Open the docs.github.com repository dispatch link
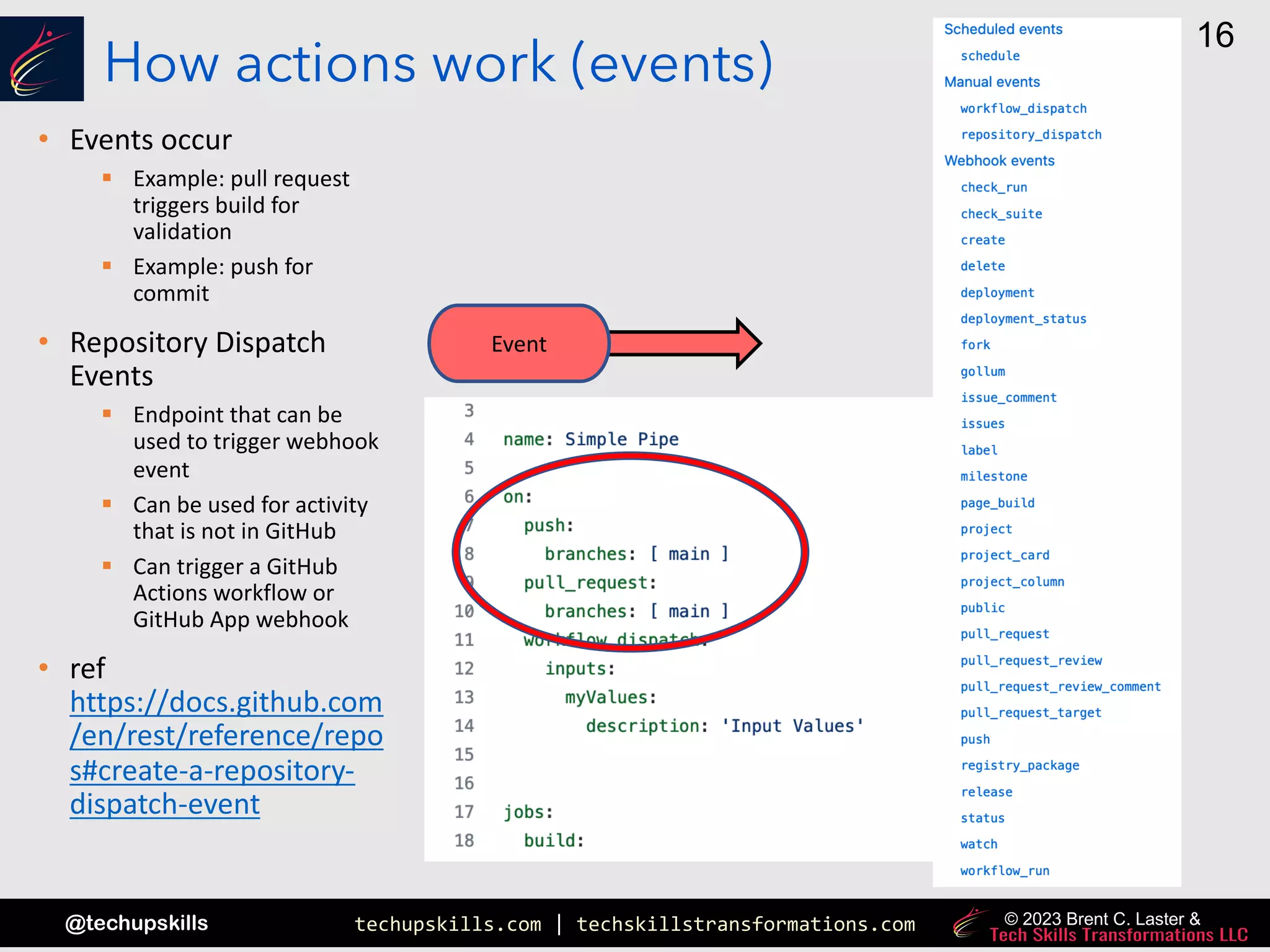1270x952 pixels. (226, 752)
